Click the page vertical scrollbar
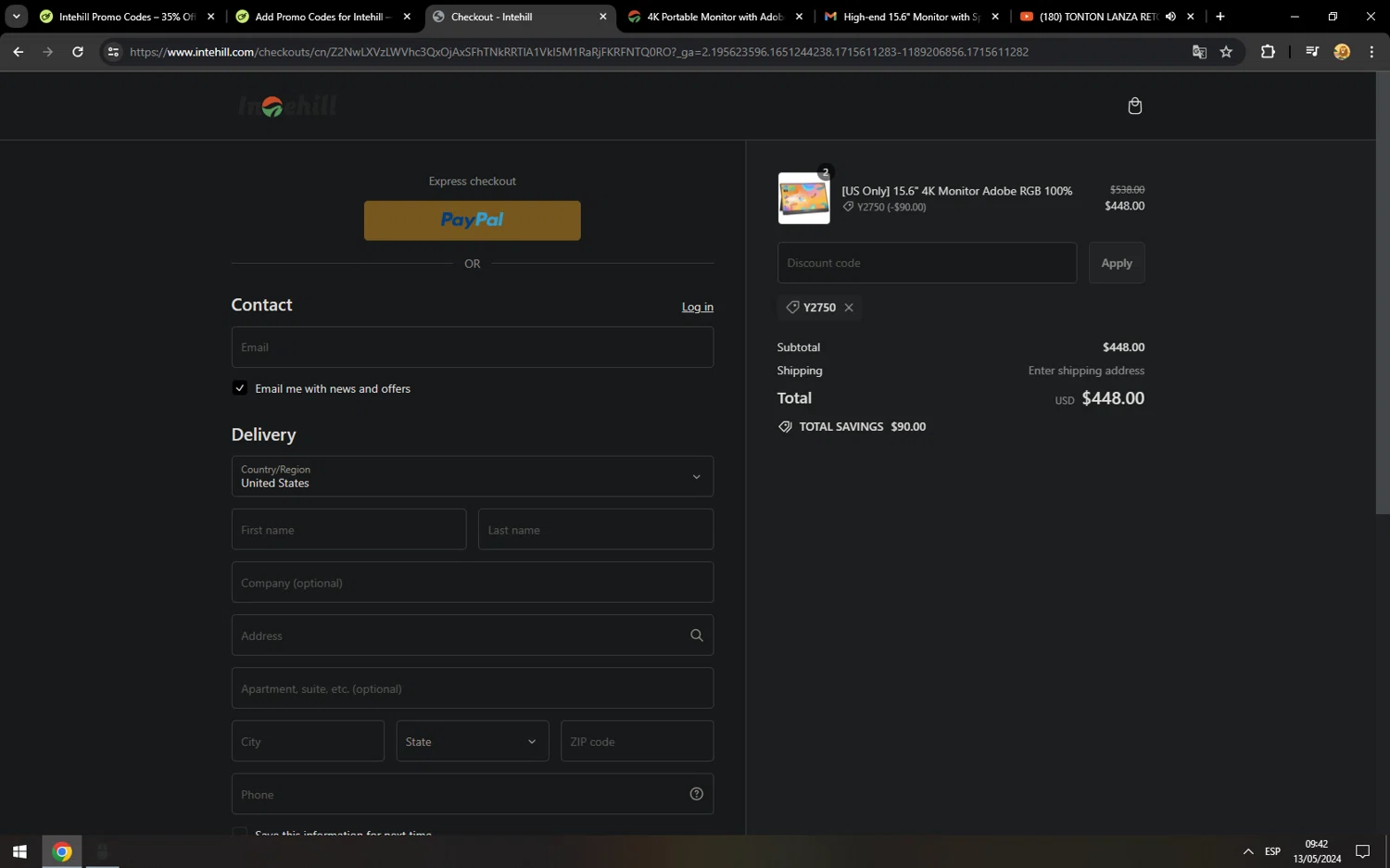1390x868 pixels. click(x=1383, y=293)
